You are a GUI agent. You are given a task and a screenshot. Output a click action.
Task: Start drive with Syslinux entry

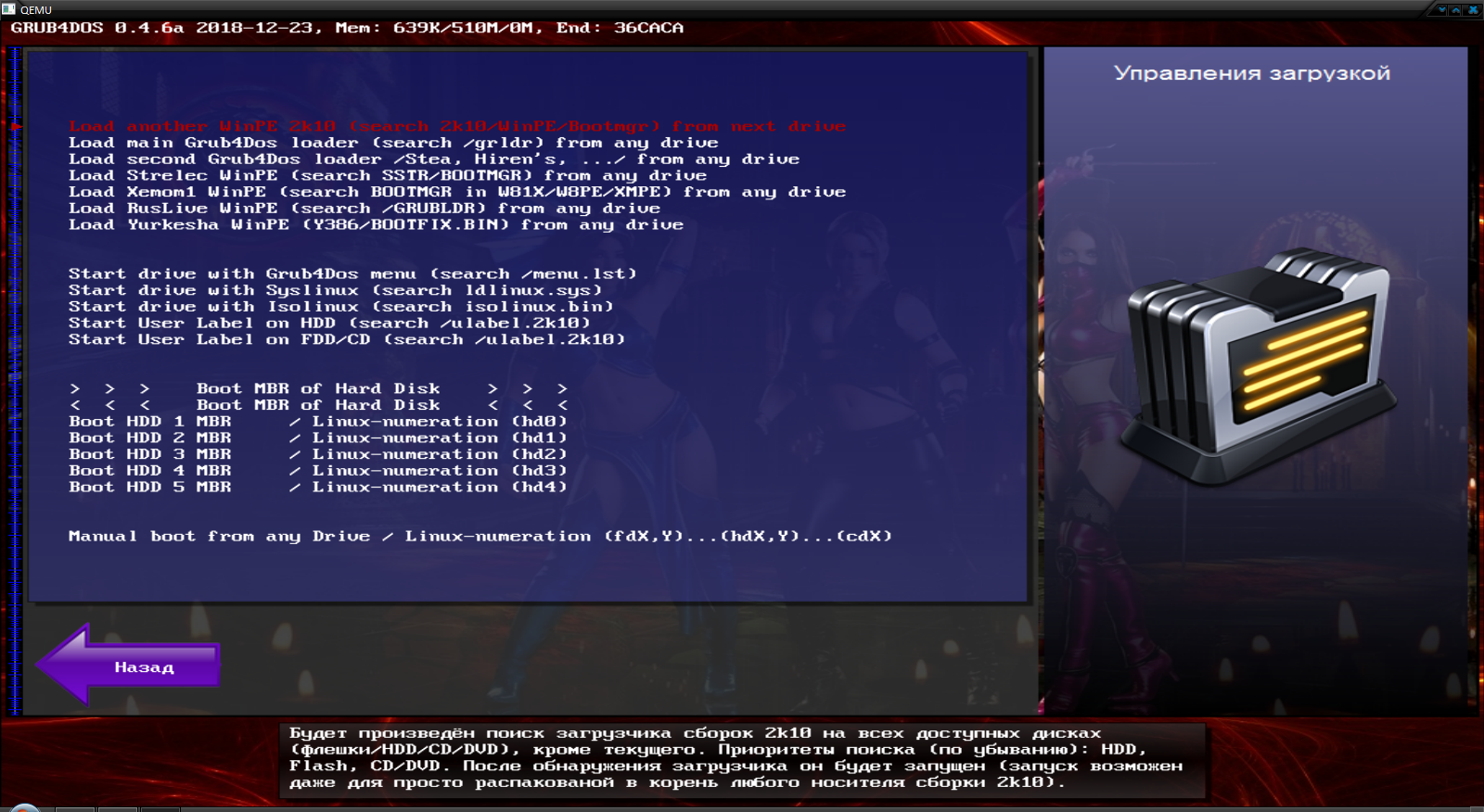click(x=335, y=290)
